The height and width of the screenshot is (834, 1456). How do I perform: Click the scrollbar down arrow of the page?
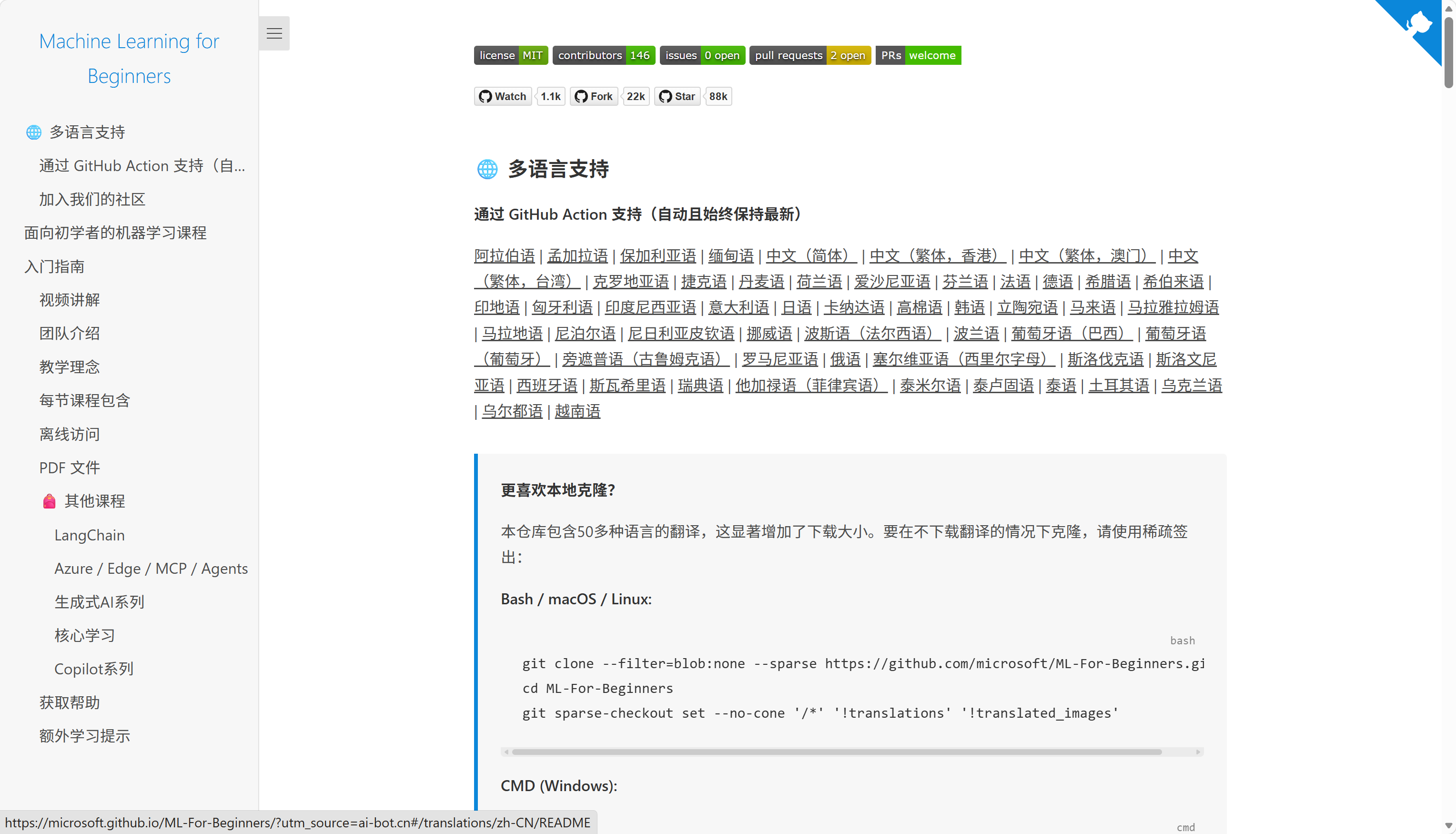(x=1448, y=826)
